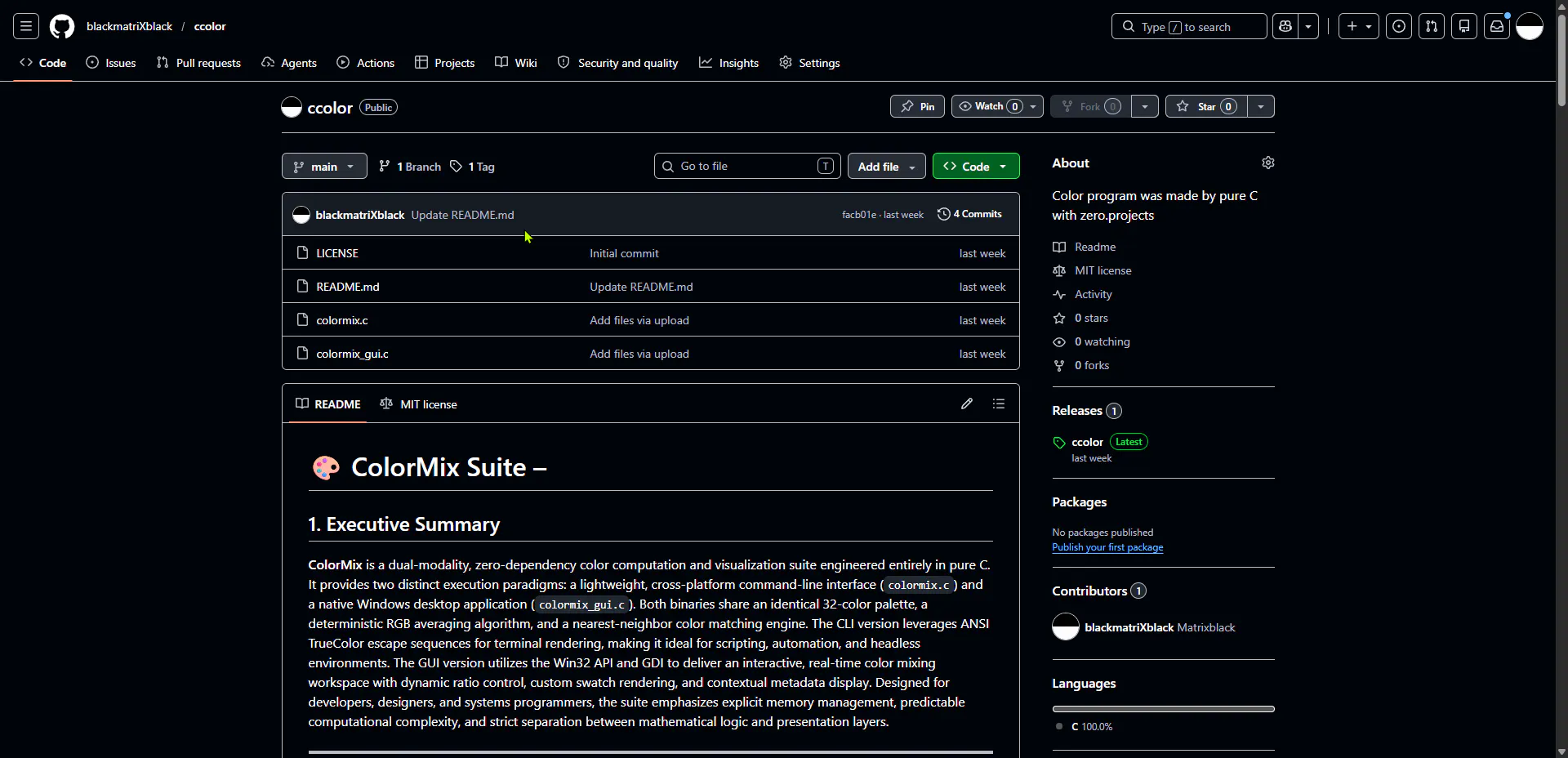Switch to the Agents tab

[x=289, y=63]
